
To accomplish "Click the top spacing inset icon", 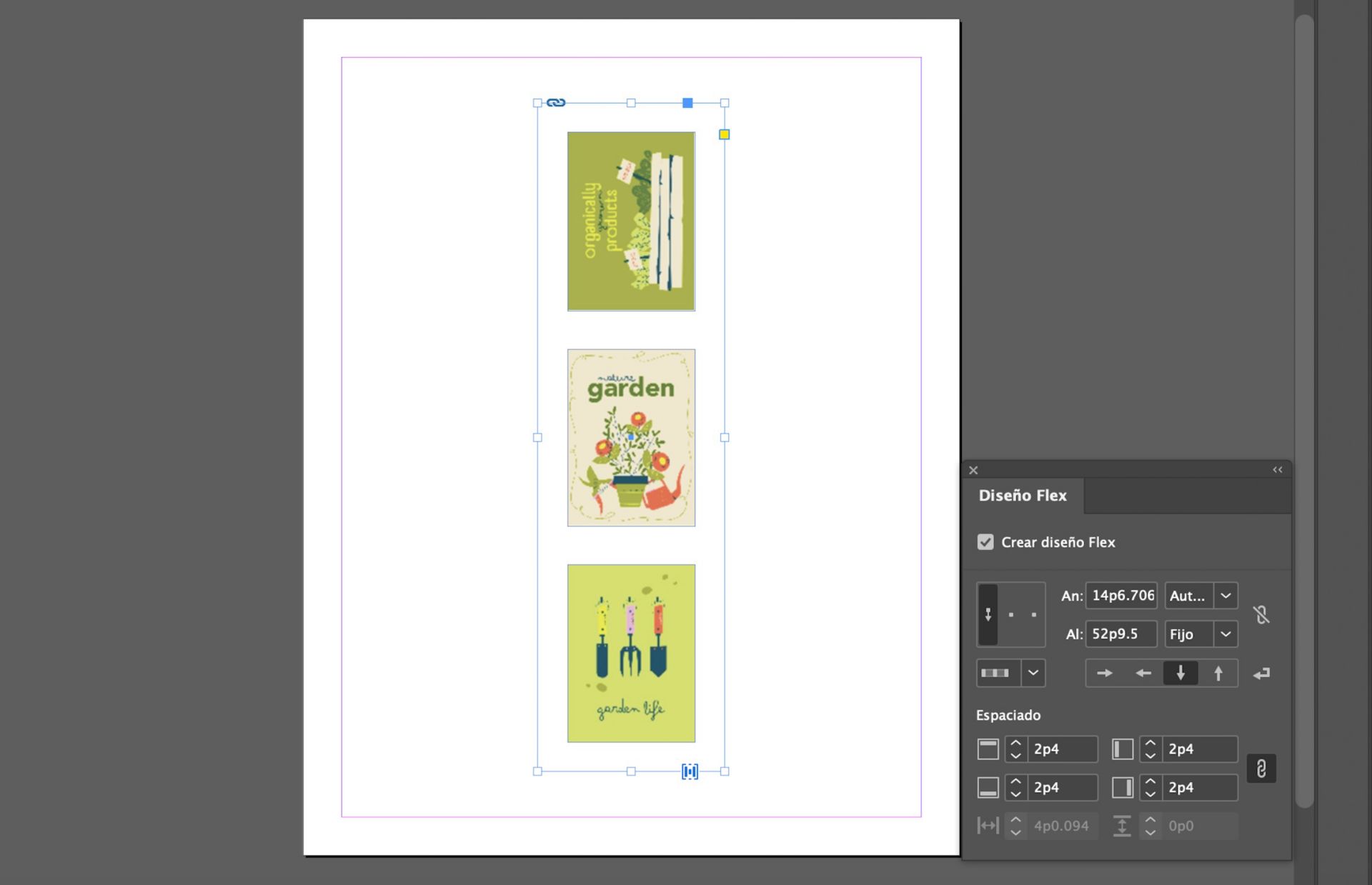I will tap(988, 749).
